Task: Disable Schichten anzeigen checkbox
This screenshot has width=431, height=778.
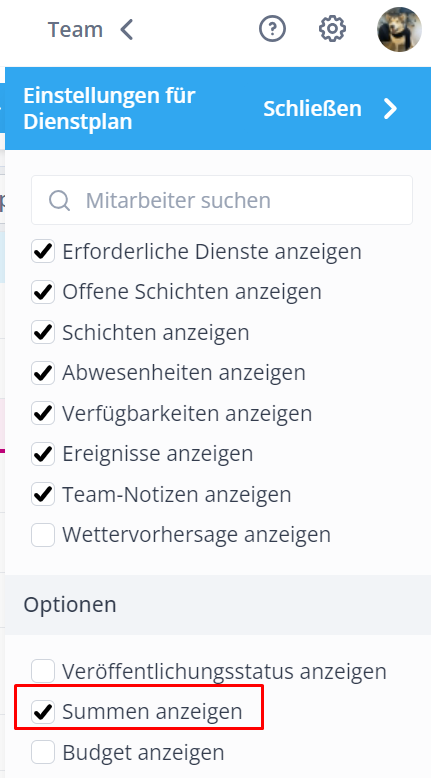Action: click(x=43, y=332)
